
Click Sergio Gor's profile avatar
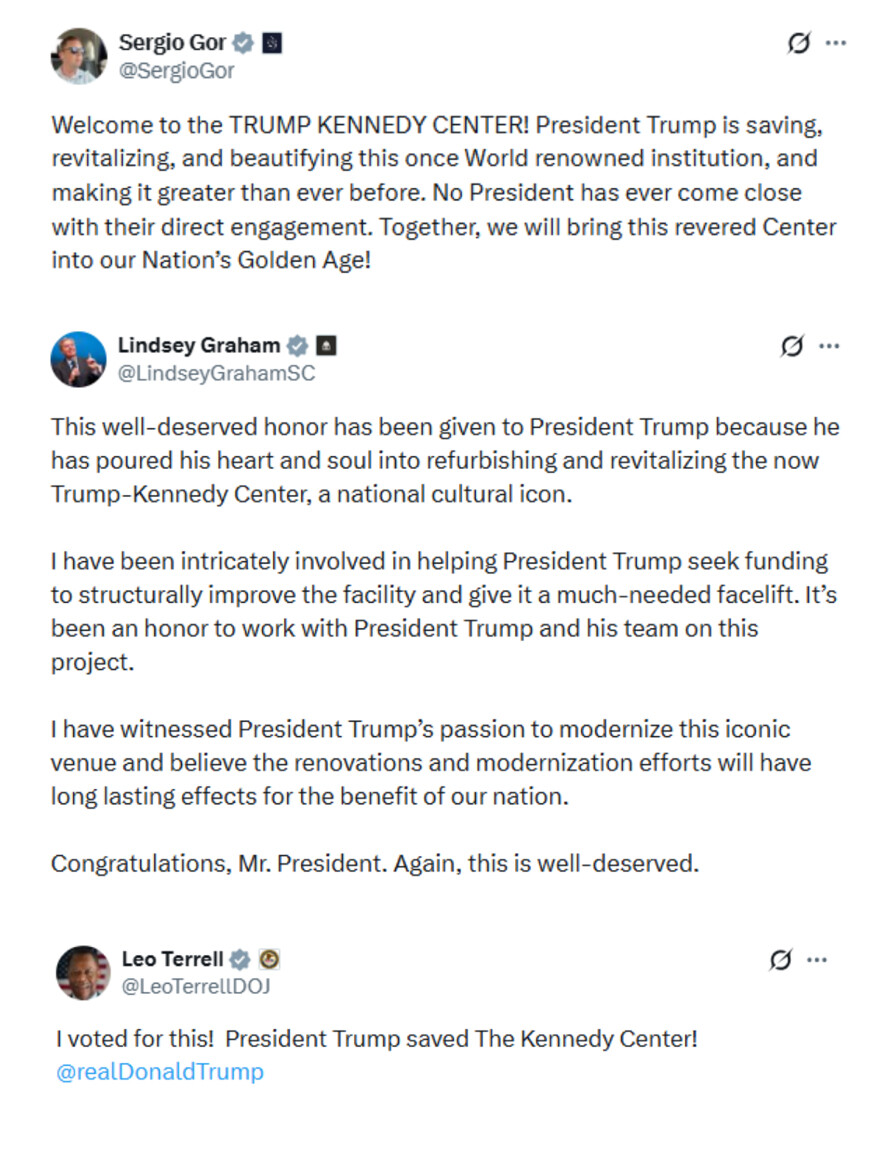tap(78, 56)
